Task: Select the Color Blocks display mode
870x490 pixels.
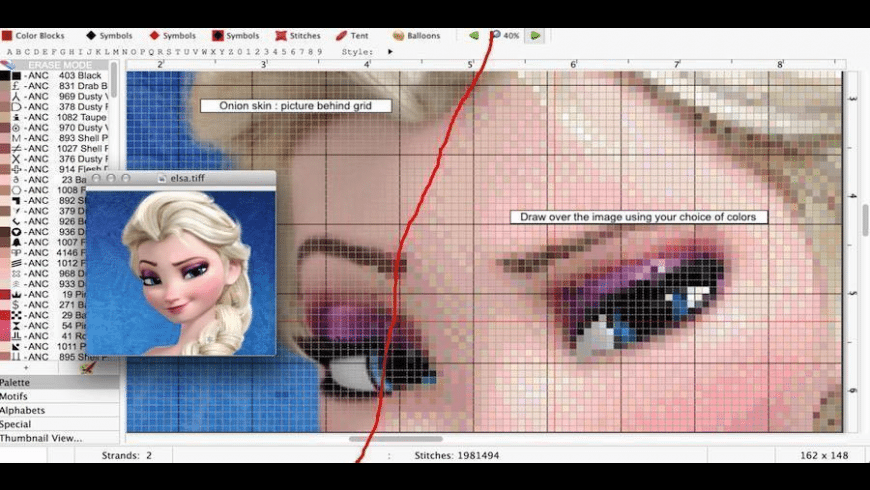Action: [x=33, y=36]
